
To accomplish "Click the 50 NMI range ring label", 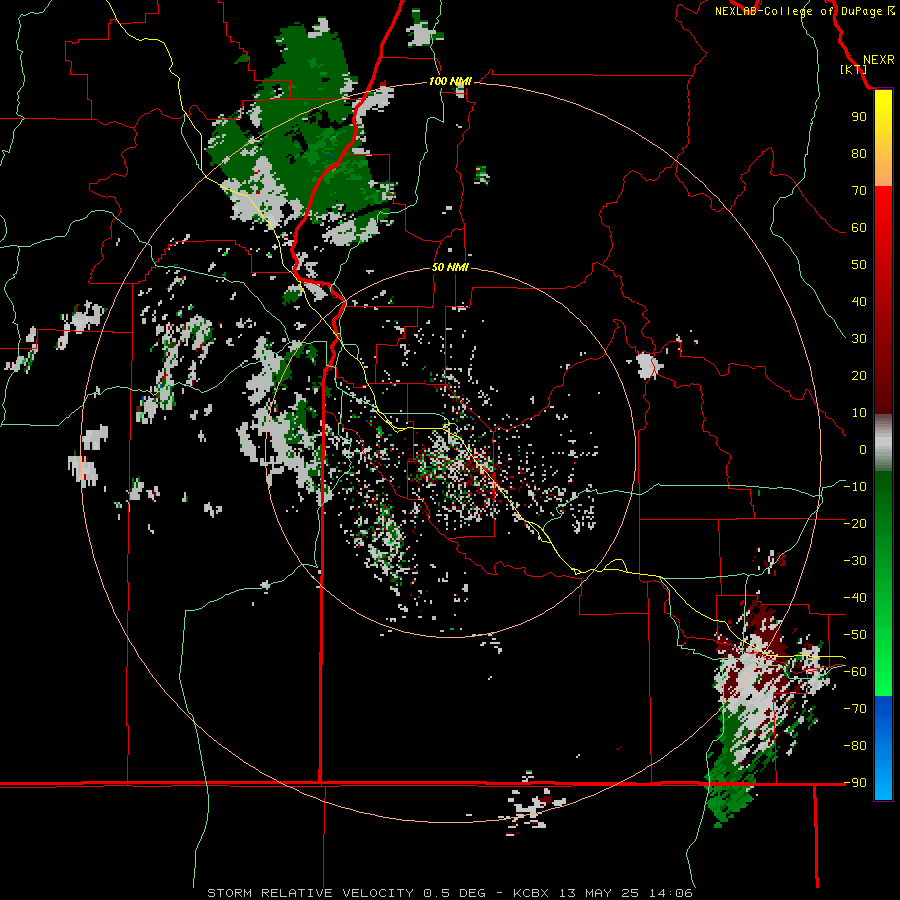I will [450, 267].
